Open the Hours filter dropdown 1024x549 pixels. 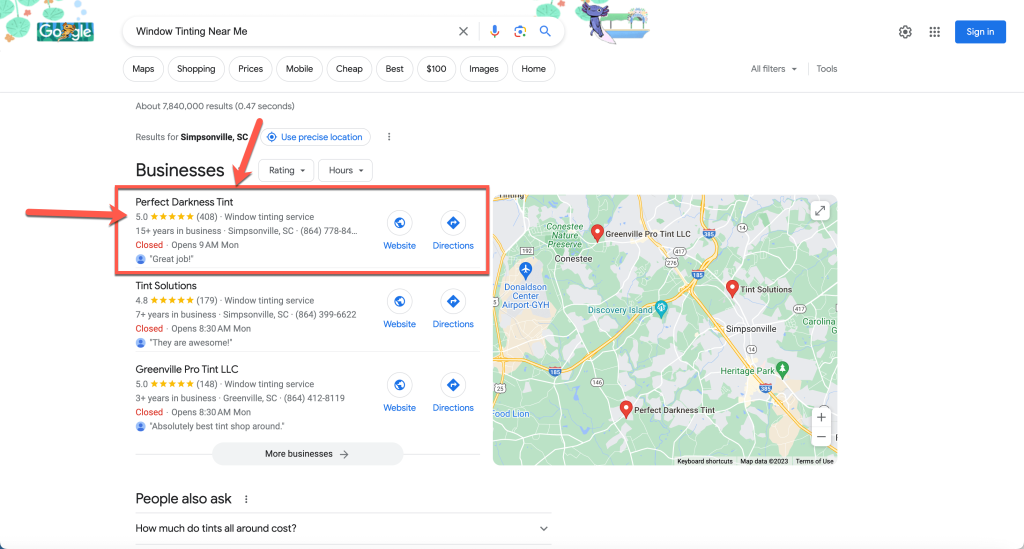pyautogui.click(x=345, y=170)
